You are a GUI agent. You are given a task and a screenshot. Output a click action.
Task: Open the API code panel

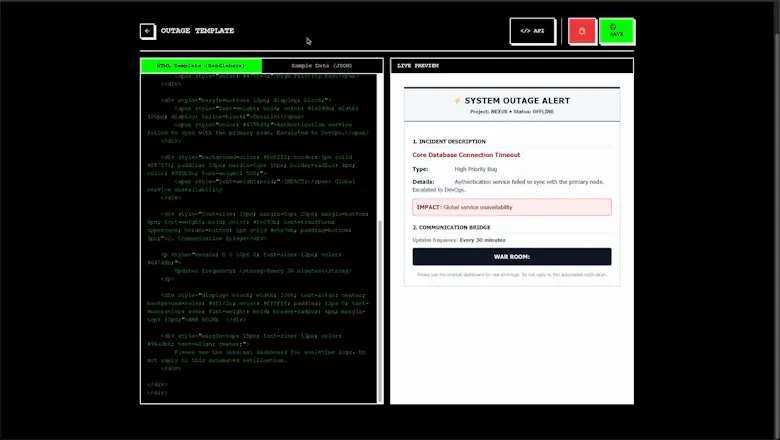[532, 31]
